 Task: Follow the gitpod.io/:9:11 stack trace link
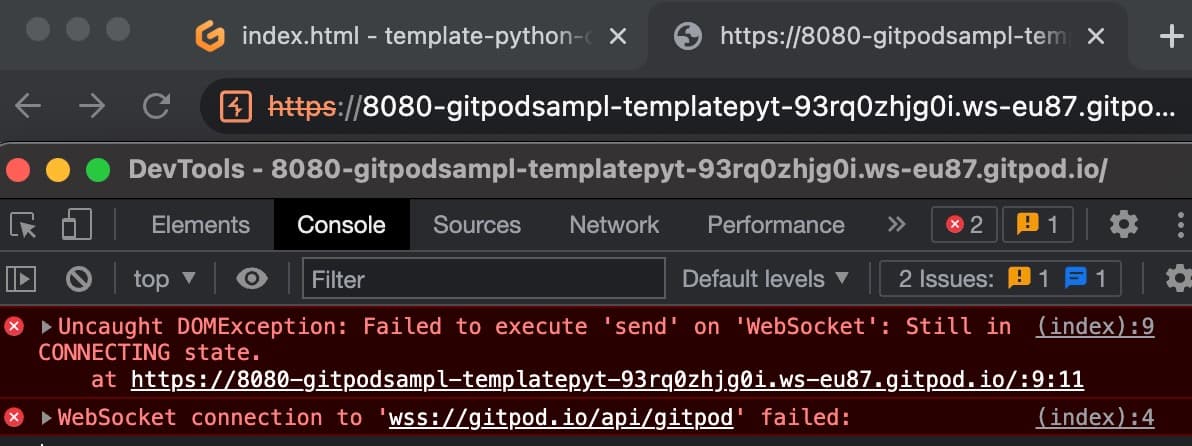click(x=607, y=379)
